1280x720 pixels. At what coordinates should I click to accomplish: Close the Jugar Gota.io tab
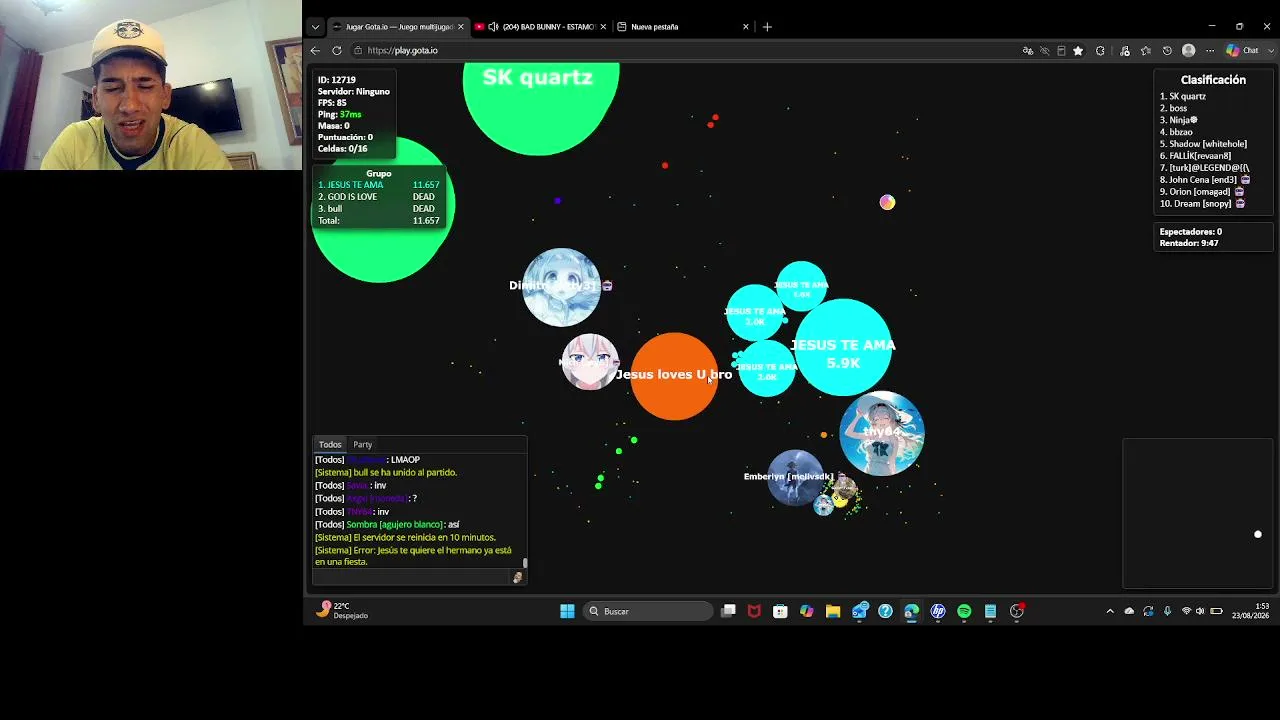click(460, 27)
